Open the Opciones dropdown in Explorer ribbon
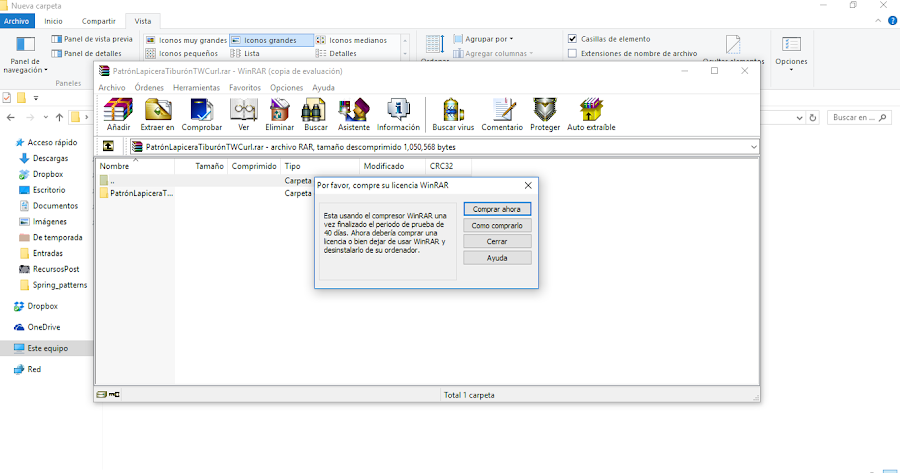The width and height of the screenshot is (900, 473). coord(791,54)
